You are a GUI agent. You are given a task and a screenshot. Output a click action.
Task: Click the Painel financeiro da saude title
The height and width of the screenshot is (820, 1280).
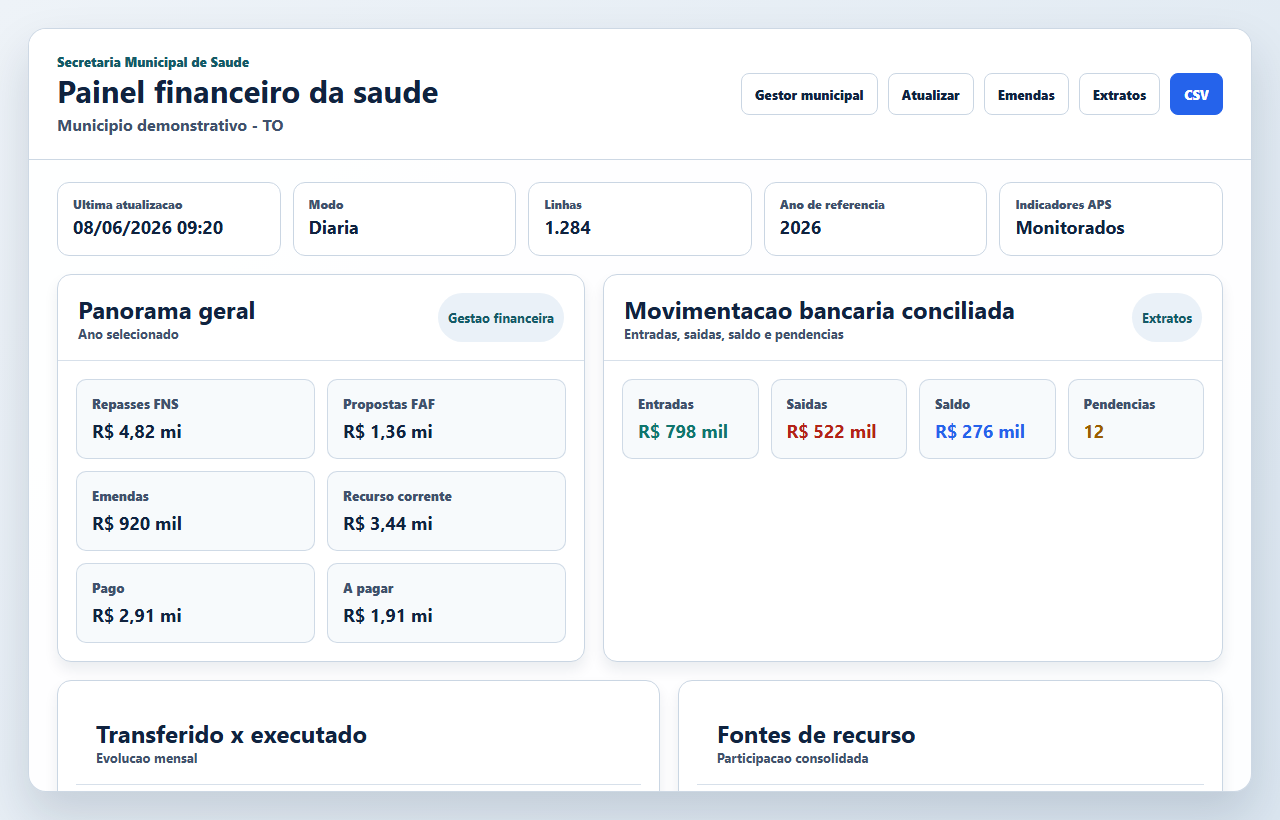pos(248,92)
